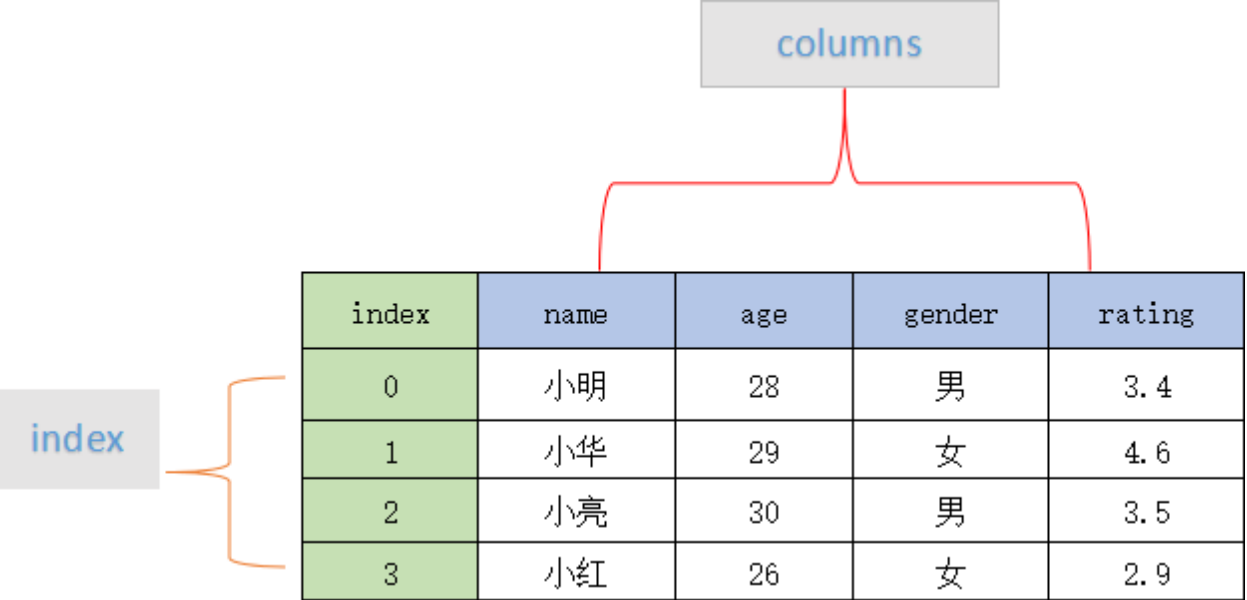1247x600 pixels.
Task: Select the name cell 小华
Action: [x=576, y=450]
